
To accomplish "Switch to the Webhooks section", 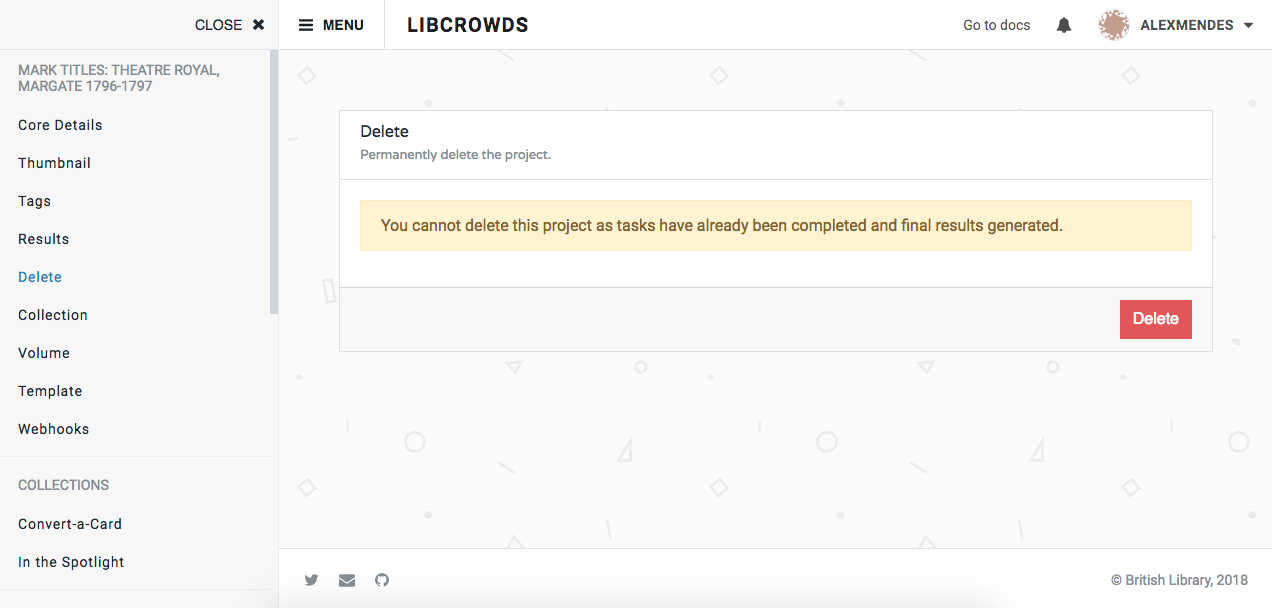I will pyautogui.click(x=53, y=428).
